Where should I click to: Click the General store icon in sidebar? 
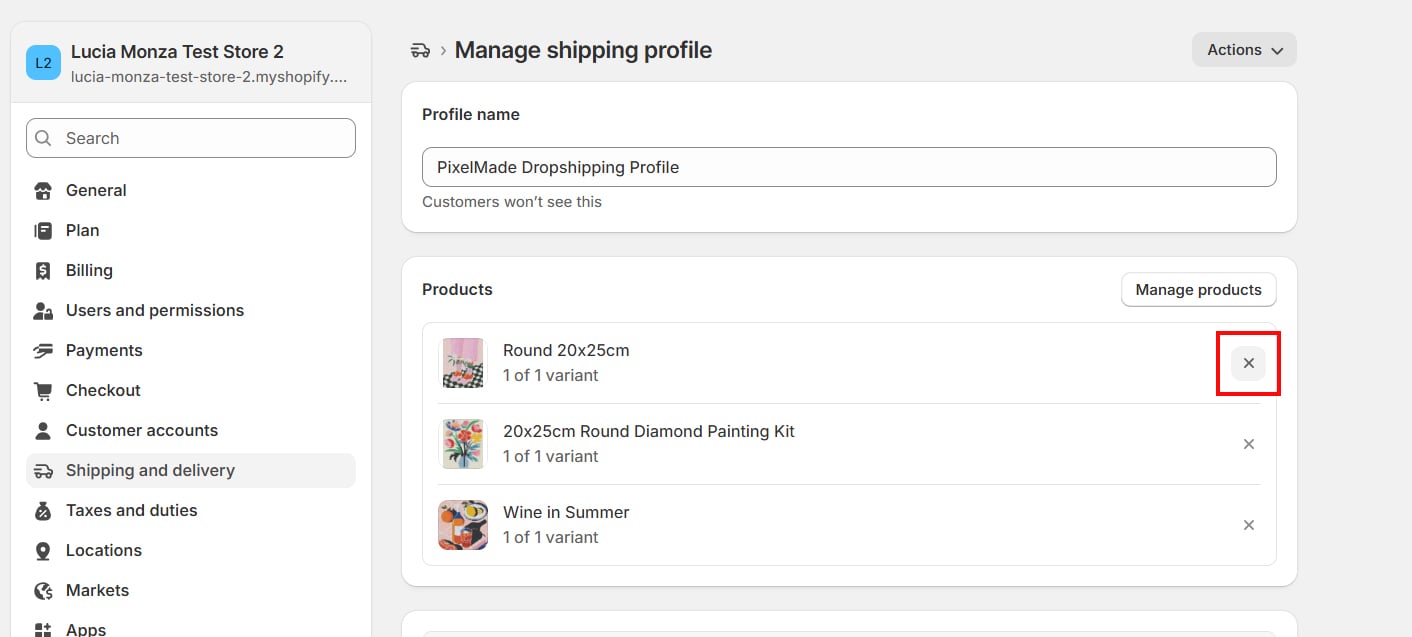43,190
